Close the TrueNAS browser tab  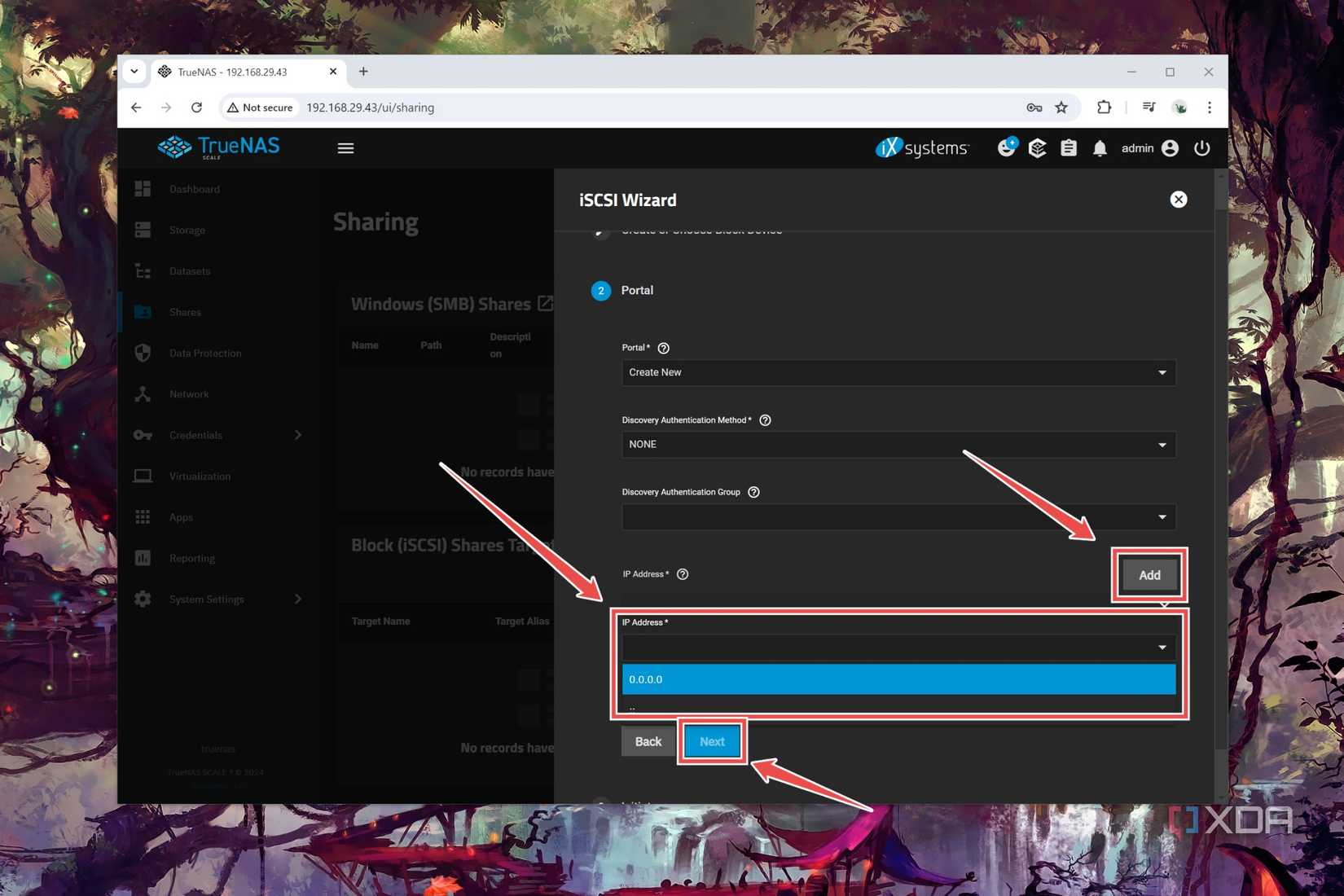333,72
